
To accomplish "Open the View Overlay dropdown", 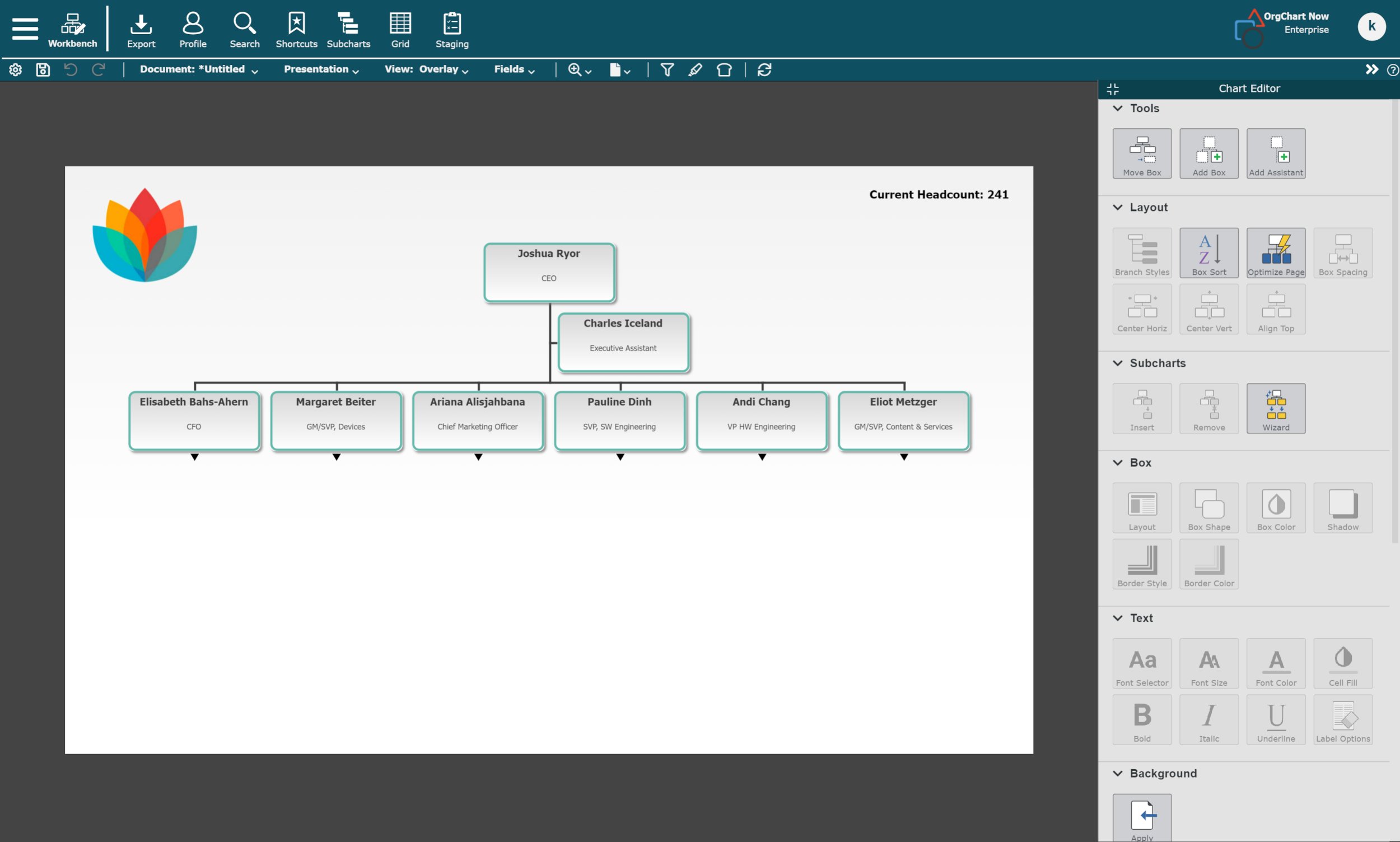I will pyautogui.click(x=426, y=69).
